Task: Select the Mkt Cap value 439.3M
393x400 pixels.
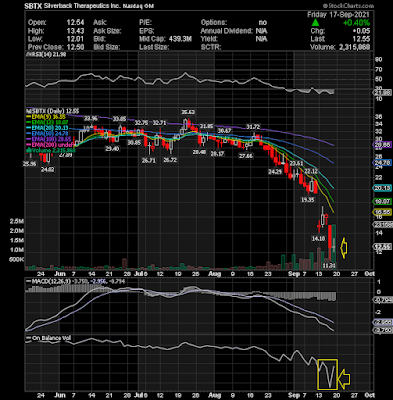Action: click(x=180, y=39)
